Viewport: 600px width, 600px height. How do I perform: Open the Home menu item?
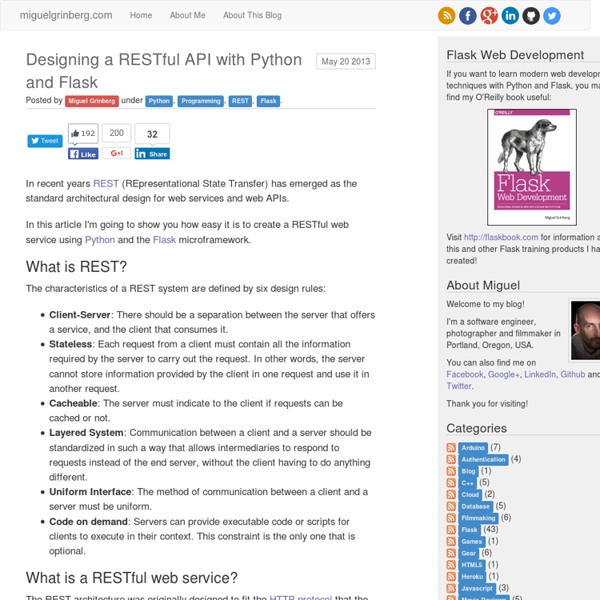[x=141, y=15]
